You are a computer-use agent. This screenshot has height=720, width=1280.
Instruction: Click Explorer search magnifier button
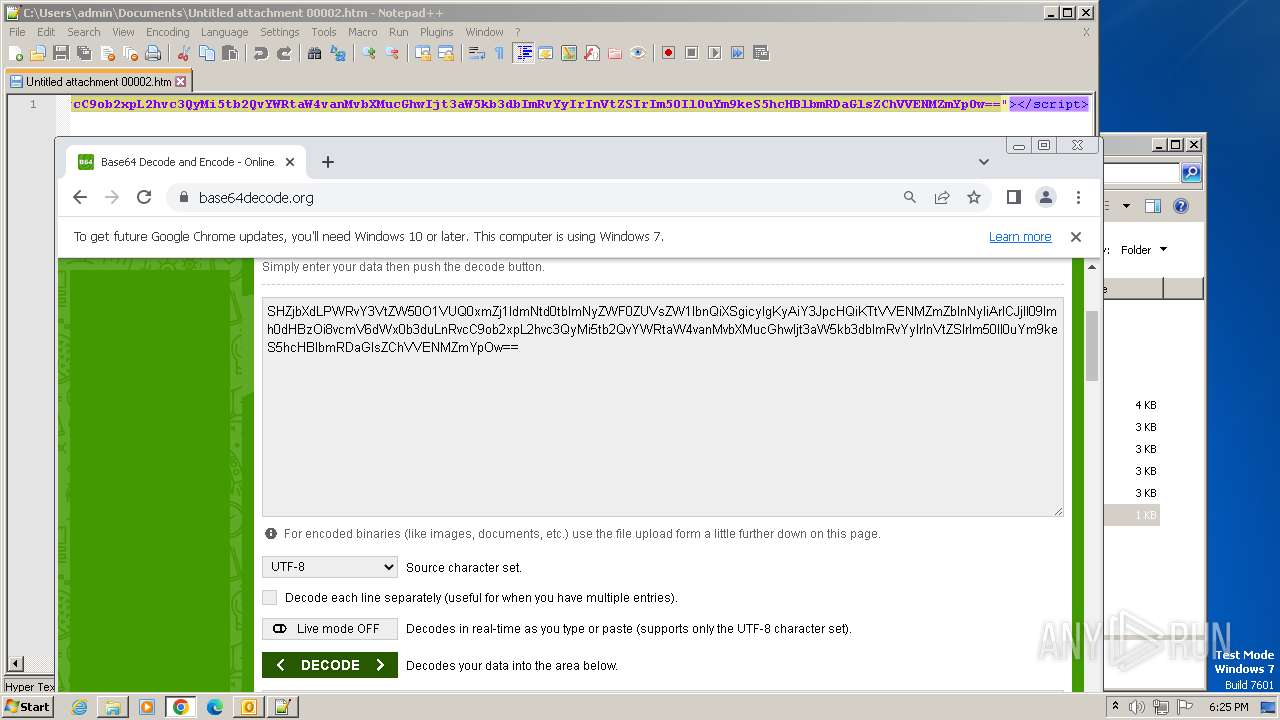click(1191, 173)
